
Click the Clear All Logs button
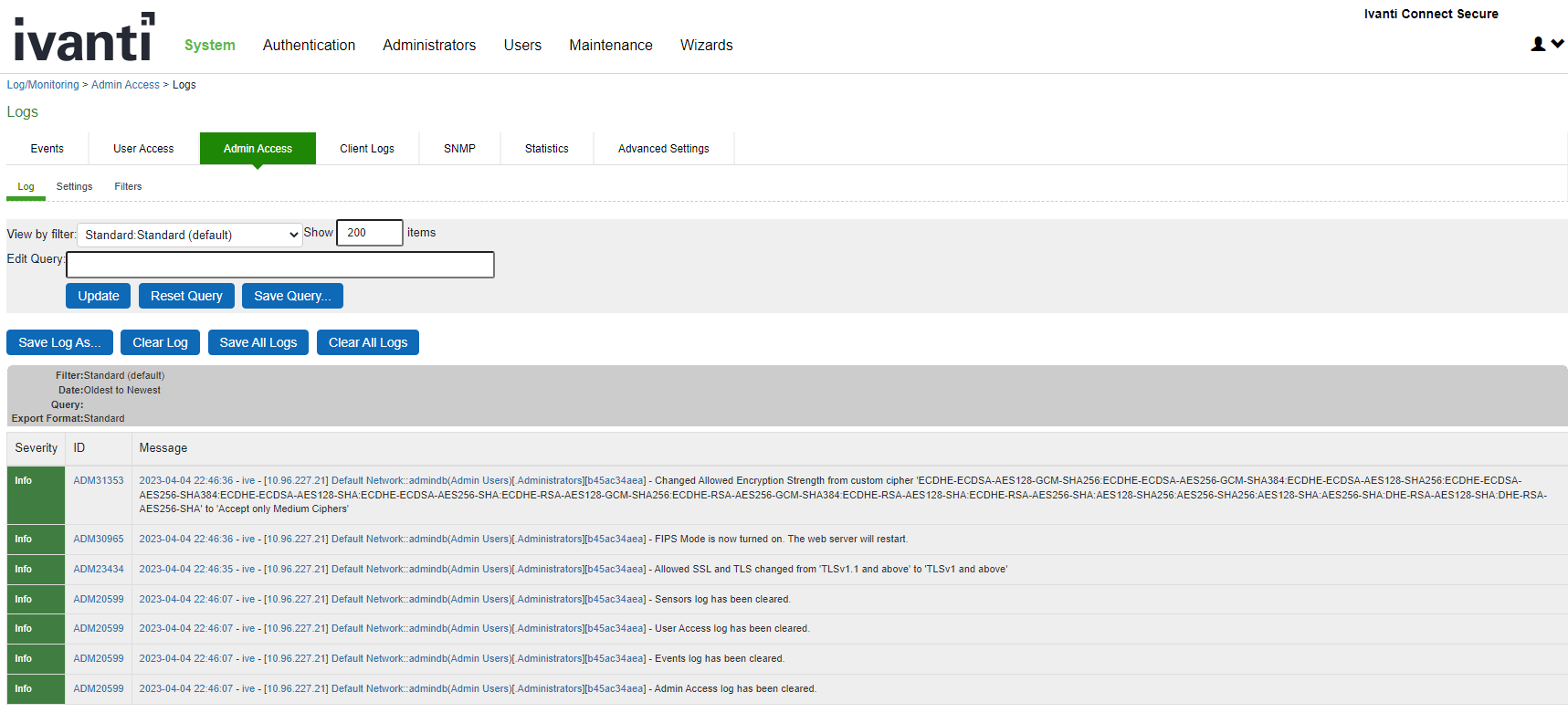click(x=367, y=342)
